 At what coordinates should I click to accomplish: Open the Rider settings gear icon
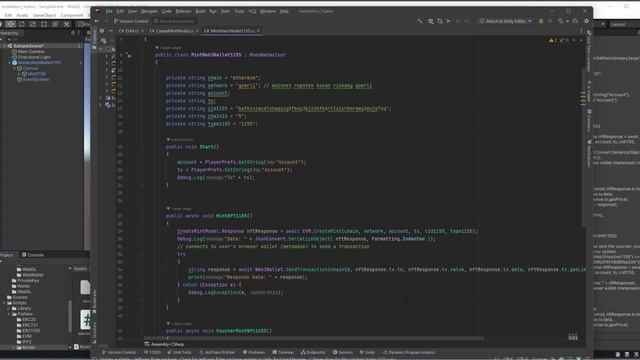tap(587, 21)
